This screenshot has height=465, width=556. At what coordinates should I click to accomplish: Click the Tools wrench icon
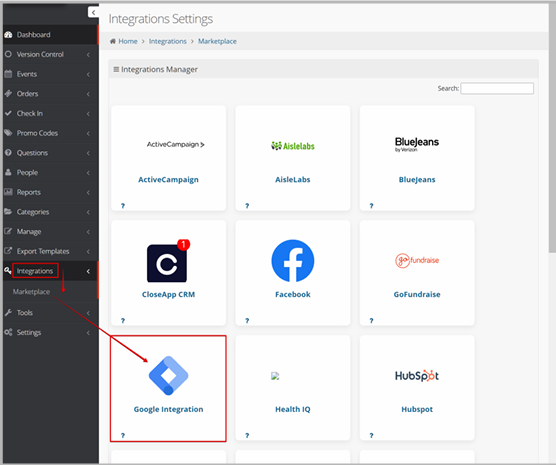8,312
